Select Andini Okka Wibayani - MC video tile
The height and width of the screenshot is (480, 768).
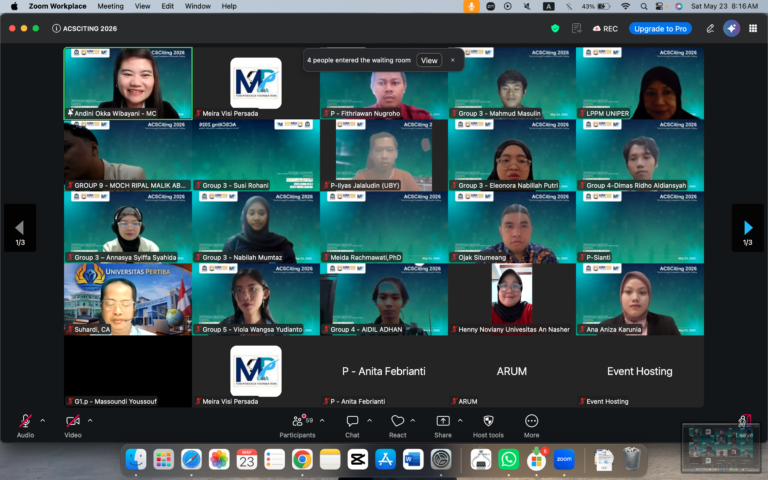[x=128, y=83]
